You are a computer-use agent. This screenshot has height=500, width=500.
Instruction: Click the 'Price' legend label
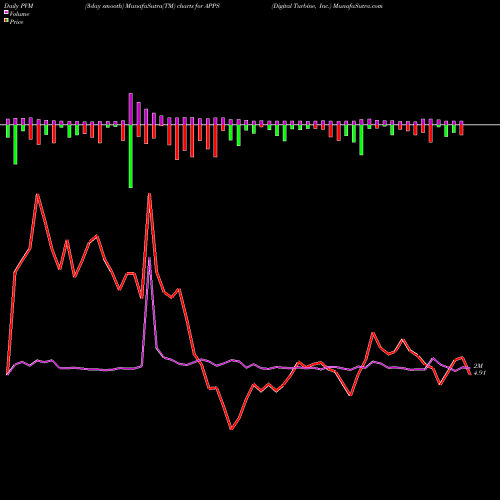click(16, 22)
